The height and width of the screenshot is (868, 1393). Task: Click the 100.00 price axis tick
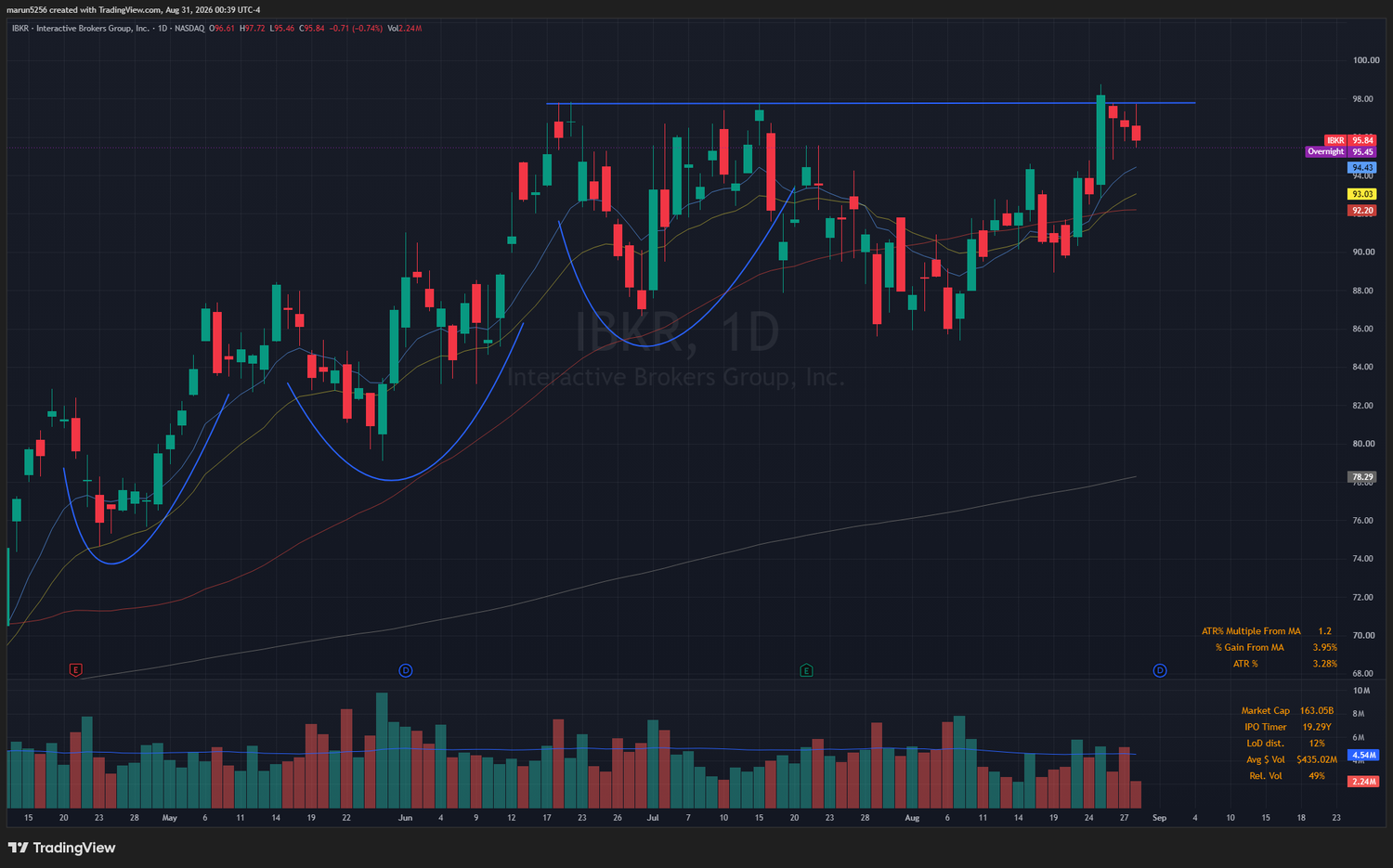point(1366,60)
